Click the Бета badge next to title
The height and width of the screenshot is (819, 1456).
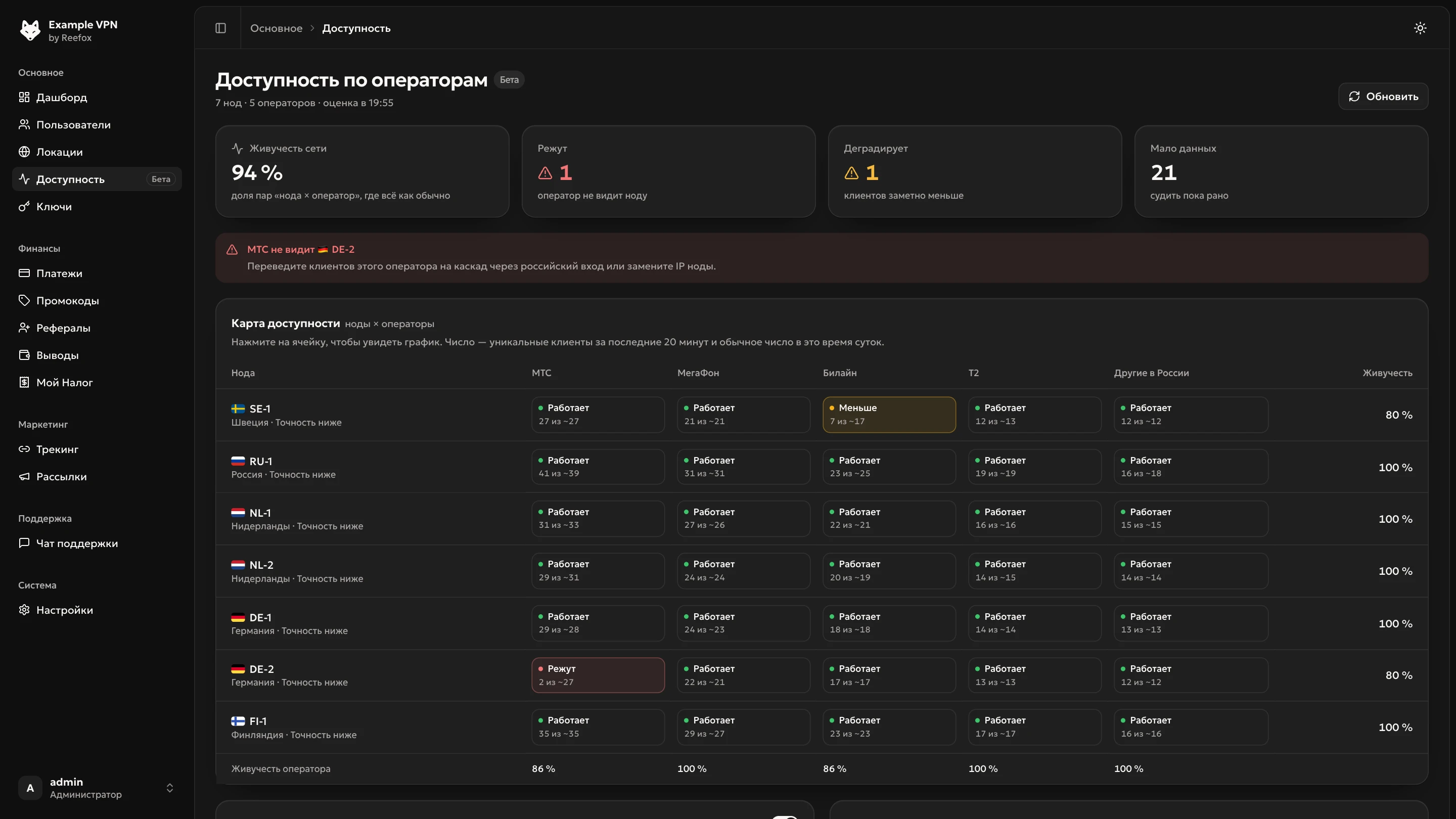point(509,80)
